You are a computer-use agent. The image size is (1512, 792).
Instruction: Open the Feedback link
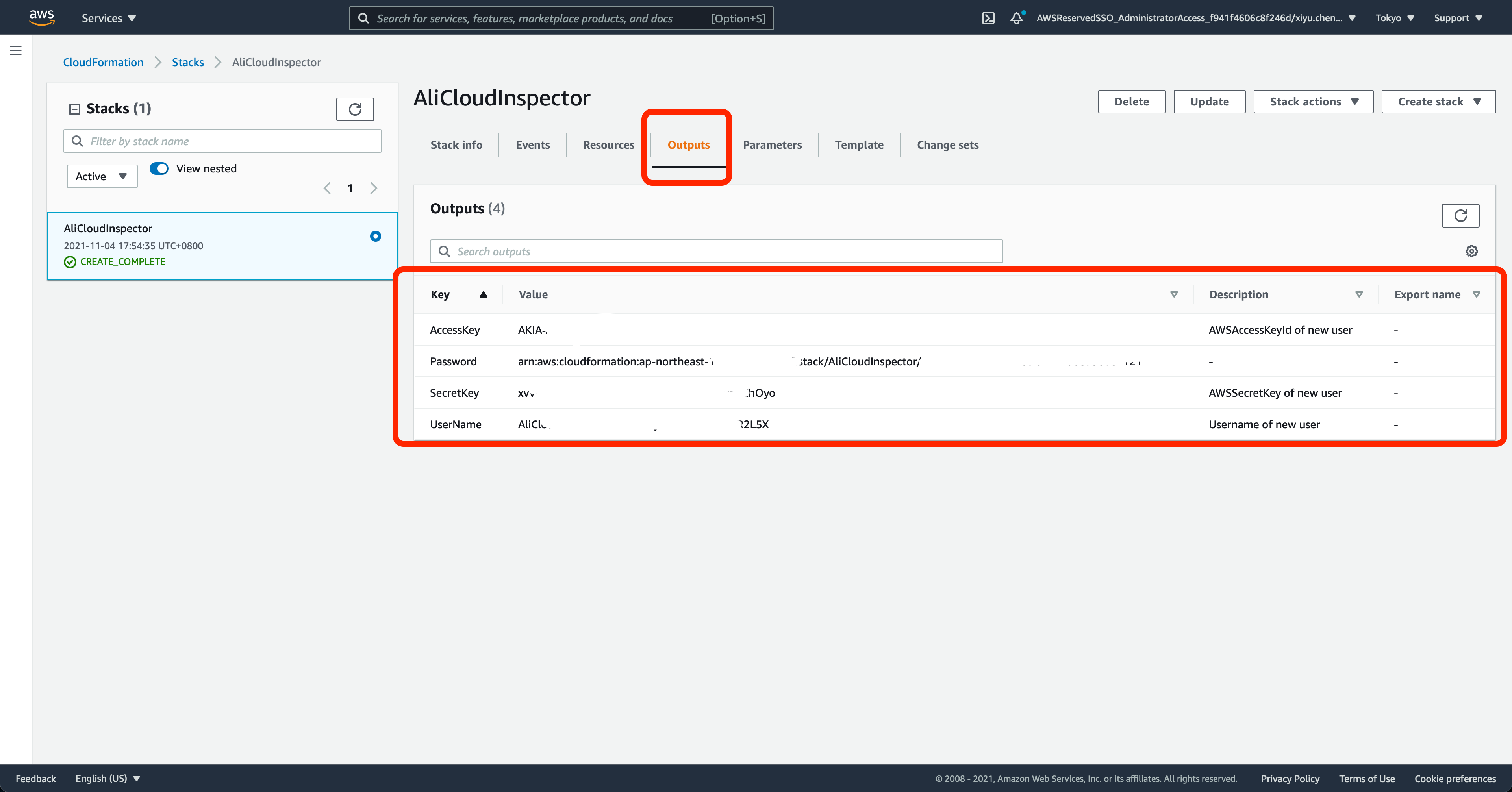click(36, 779)
